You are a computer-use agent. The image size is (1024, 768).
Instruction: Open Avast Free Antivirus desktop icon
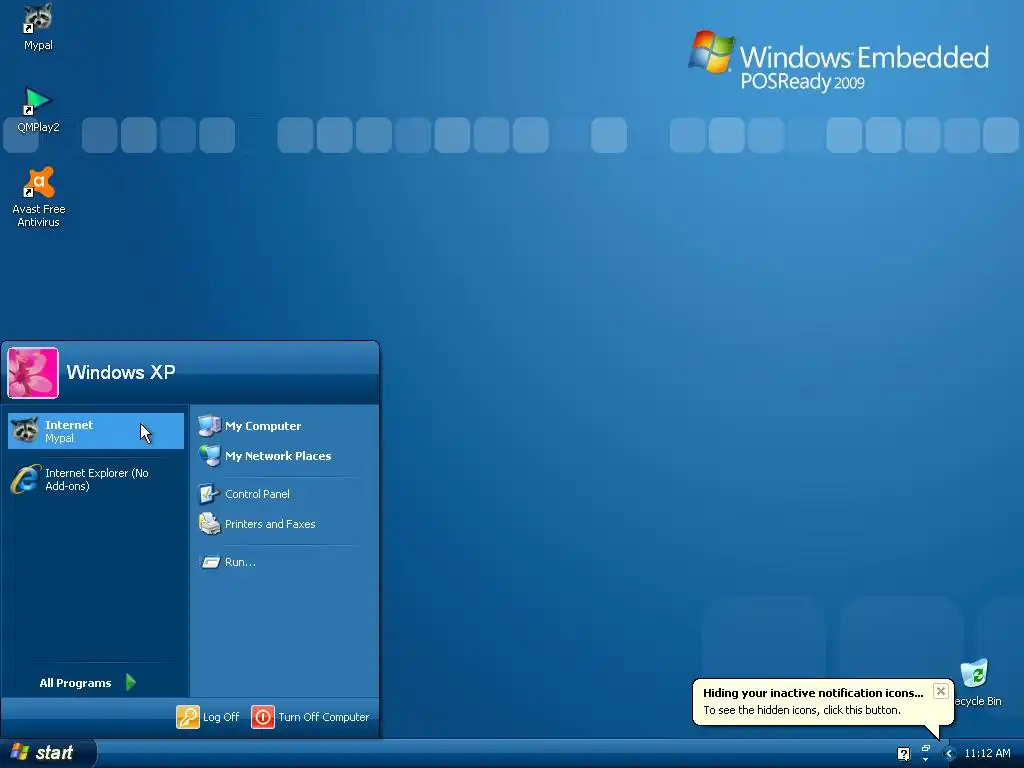point(39,197)
